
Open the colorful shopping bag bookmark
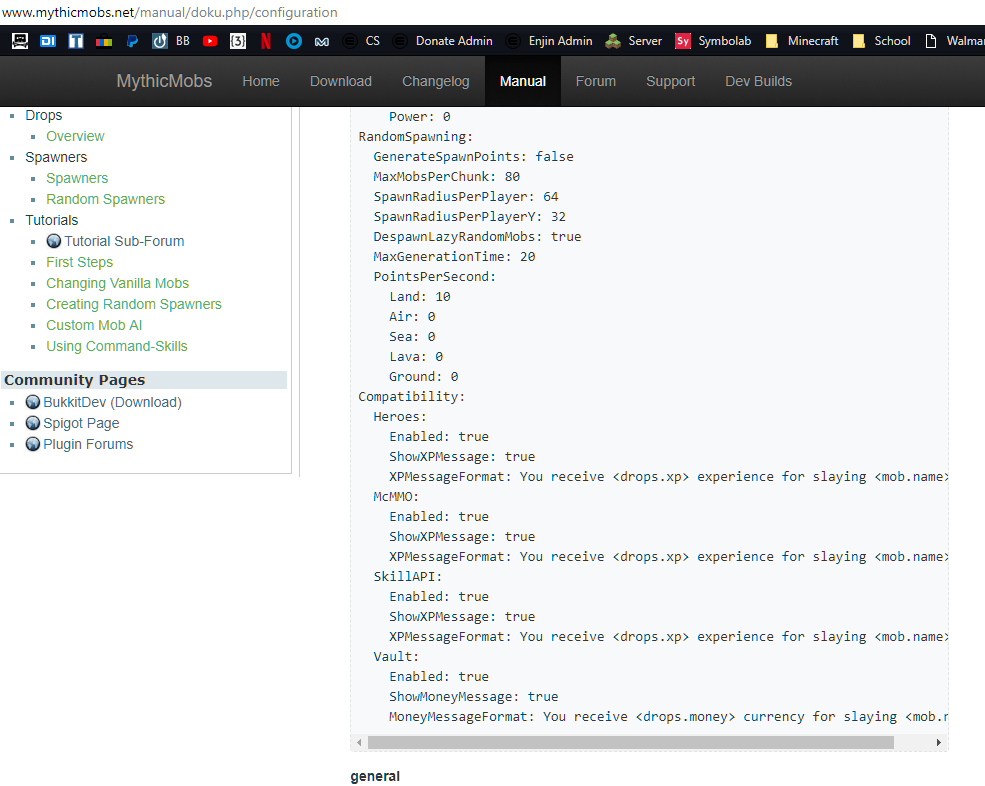104,41
